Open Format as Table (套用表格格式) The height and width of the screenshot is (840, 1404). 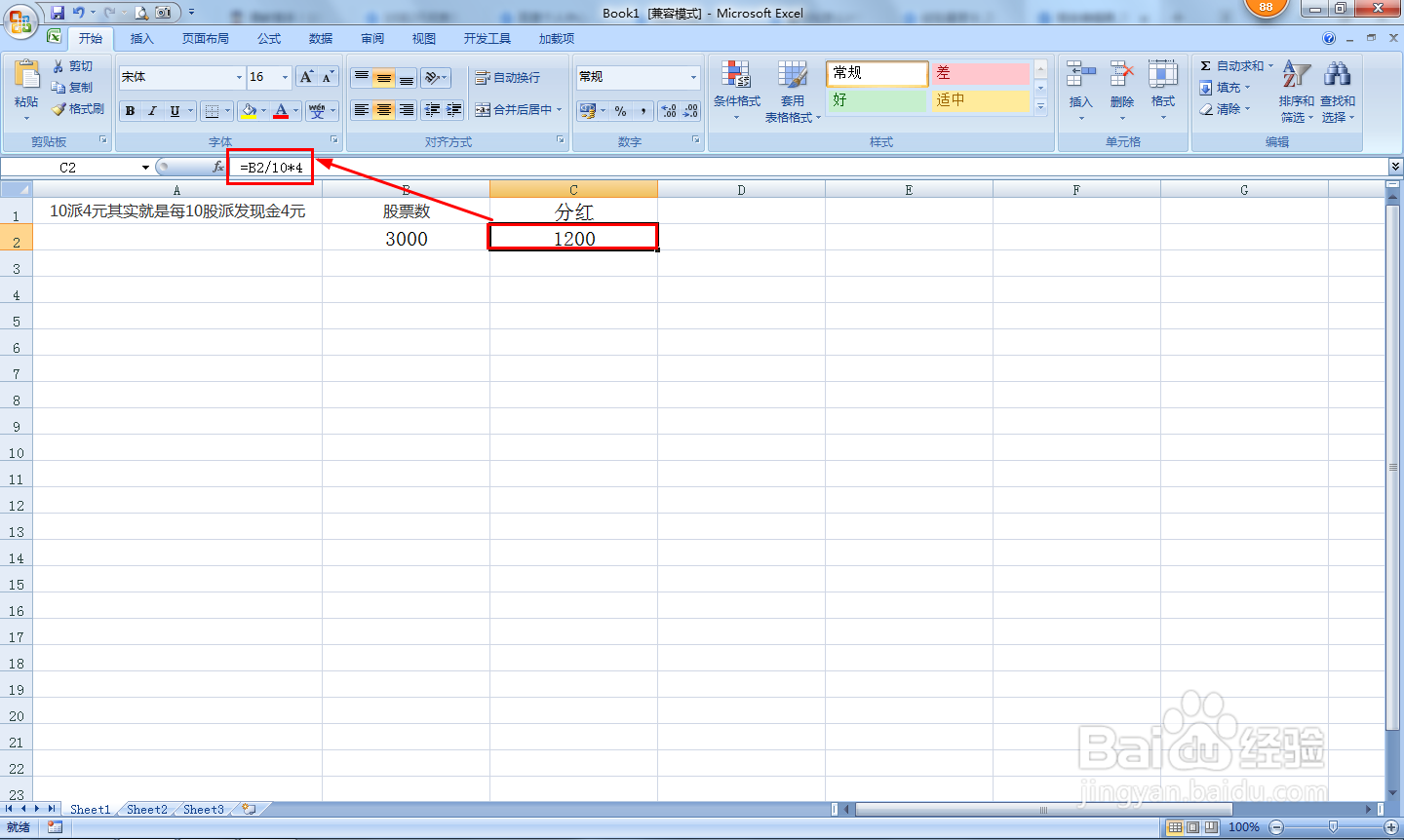tap(793, 92)
